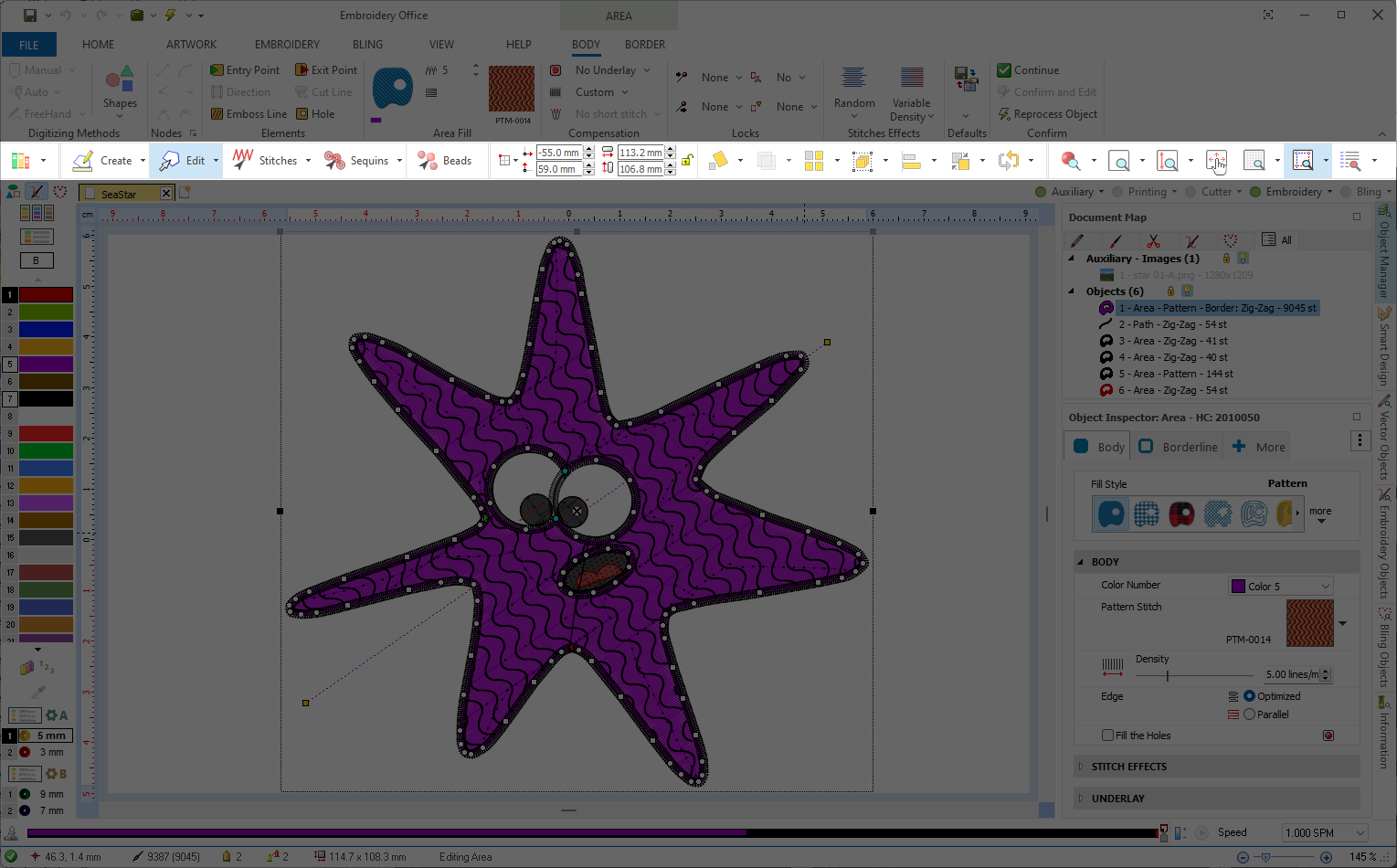
Task: Expand the STITCH EFFECTS section
Action: [x=1128, y=767]
